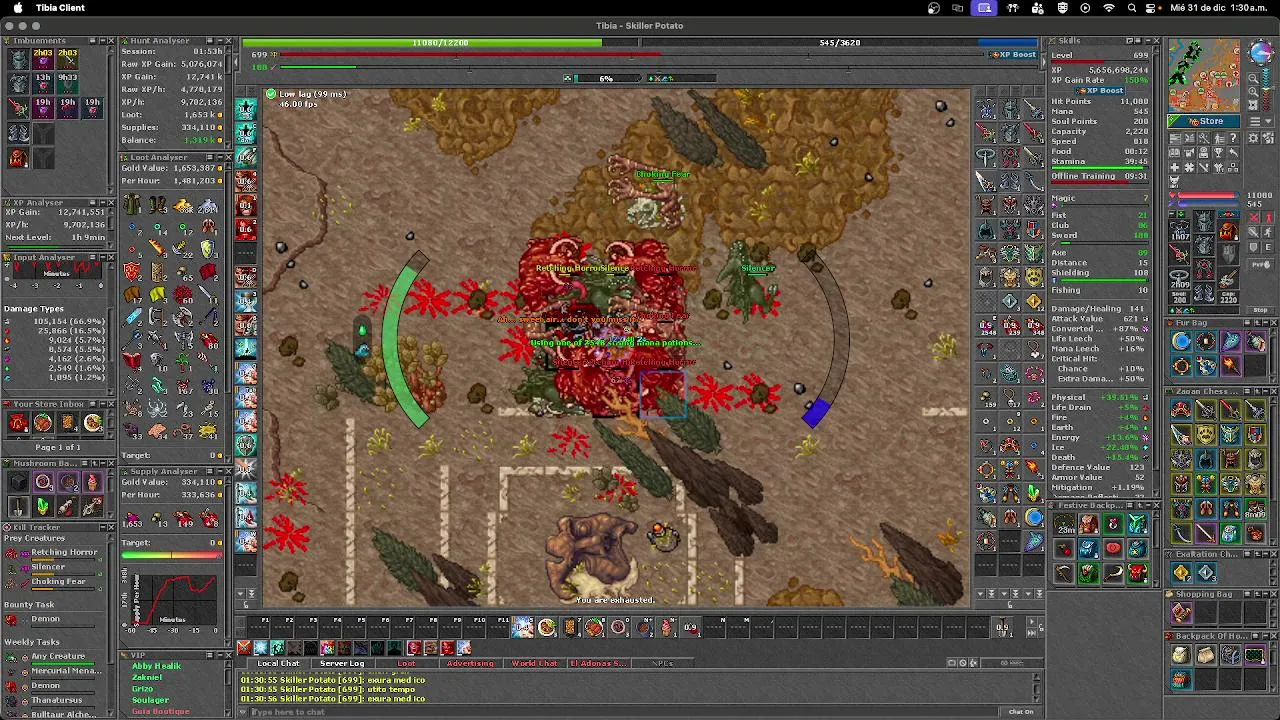Click the Demon bounty task creature icon
The height and width of the screenshot is (720, 1280).
point(12,620)
